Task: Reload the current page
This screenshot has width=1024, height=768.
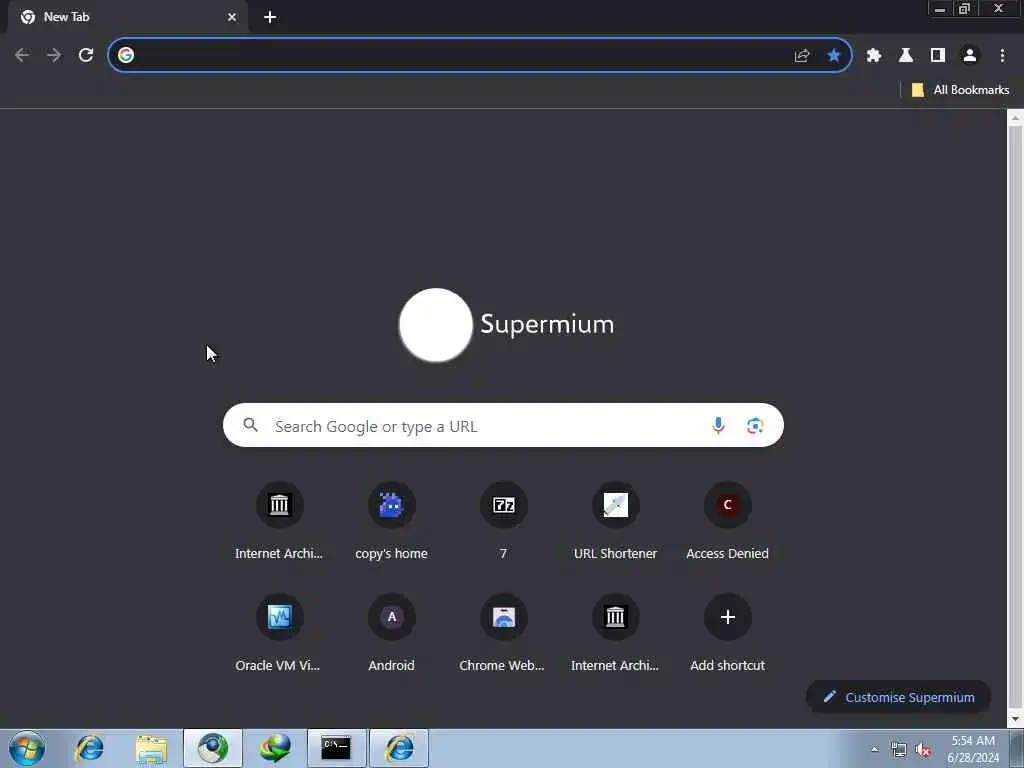Action: (86, 56)
